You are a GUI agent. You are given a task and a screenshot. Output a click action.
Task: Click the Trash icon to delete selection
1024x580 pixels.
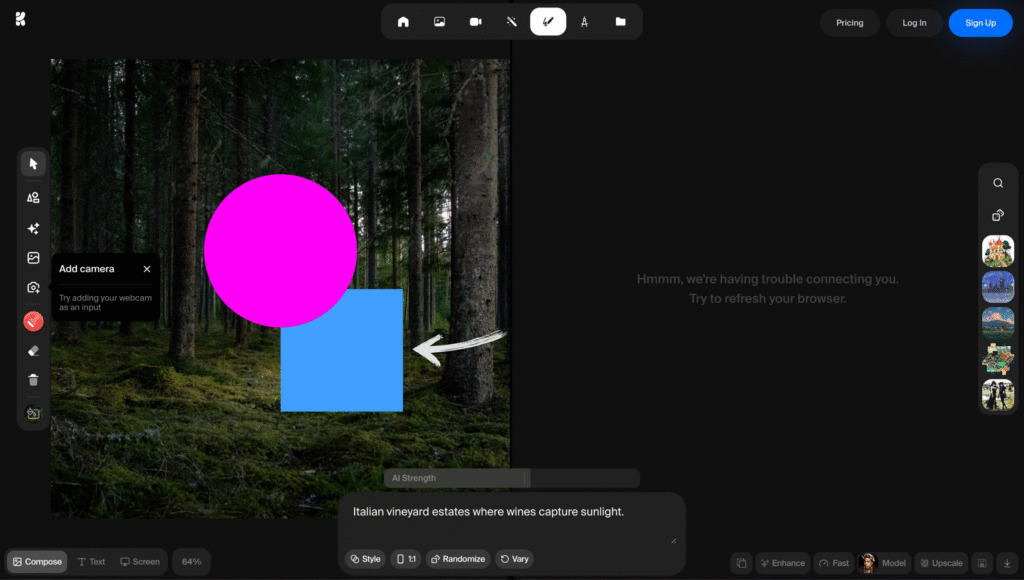33,379
